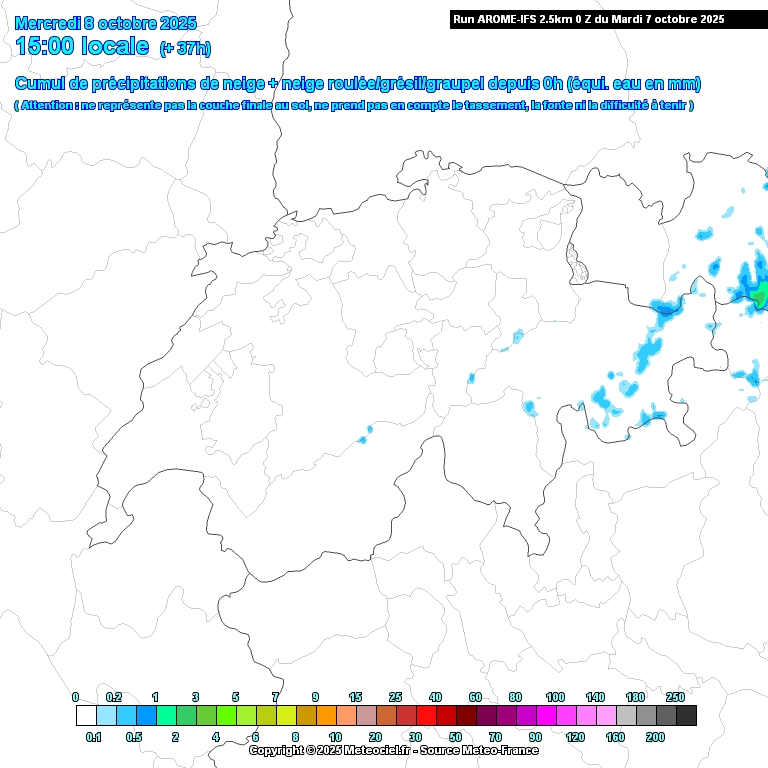Click the Cumul de précipitations de neige title
This screenshot has height=768, width=768.
click(x=358, y=84)
